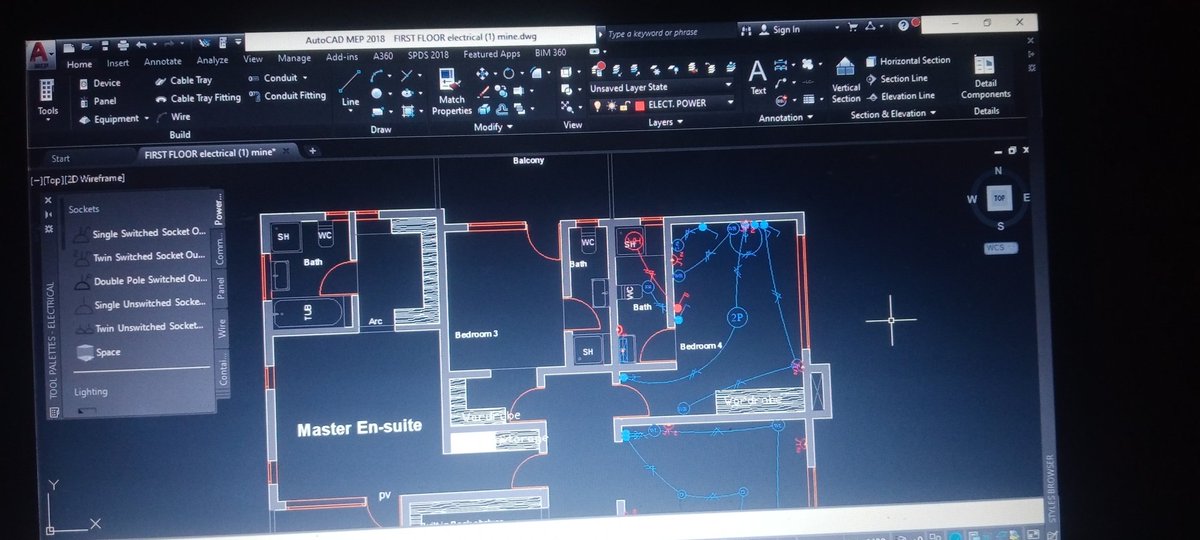Add a Panel from Build panel
1200x540 pixels.
coord(96,101)
